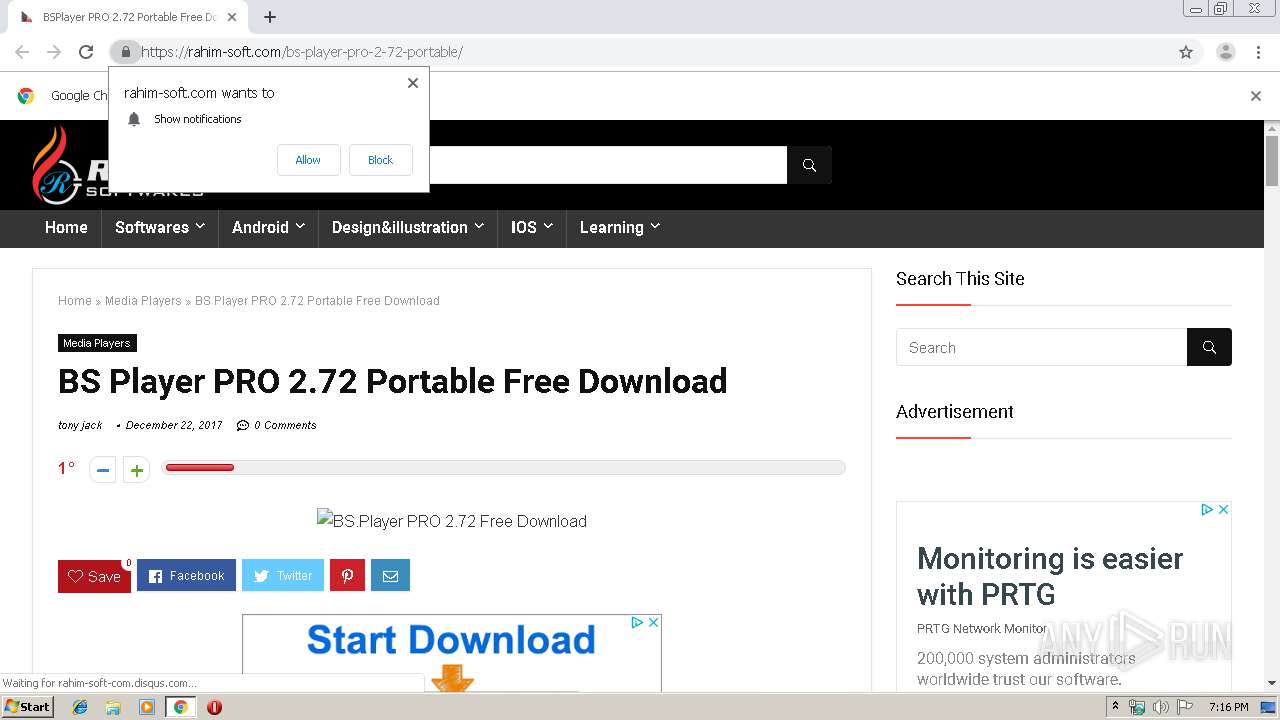Click the header search magnifier button
Image resolution: width=1280 pixels, height=720 pixels.
809,165
